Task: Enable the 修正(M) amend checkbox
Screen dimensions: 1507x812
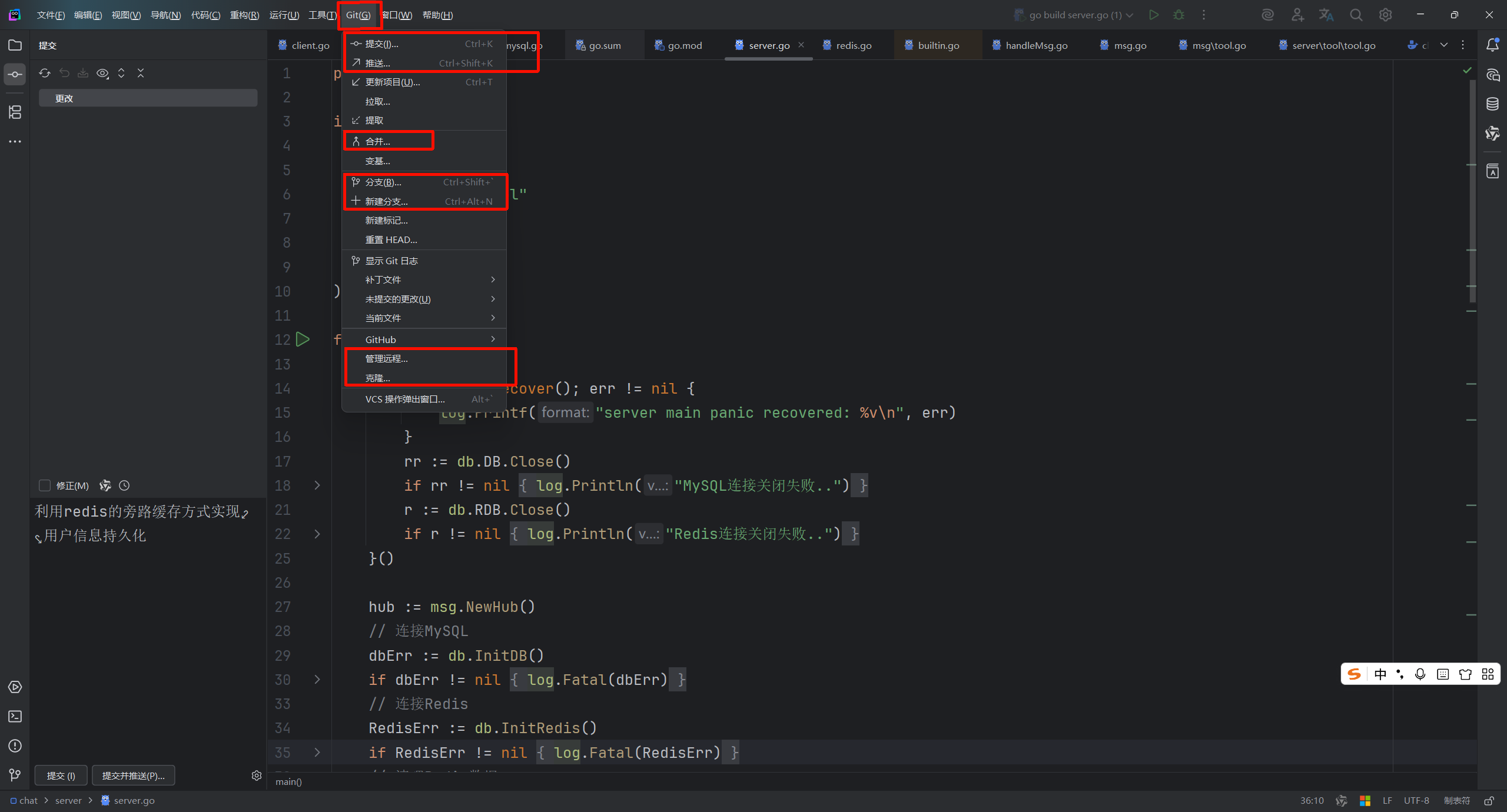Action: pyautogui.click(x=45, y=485)
